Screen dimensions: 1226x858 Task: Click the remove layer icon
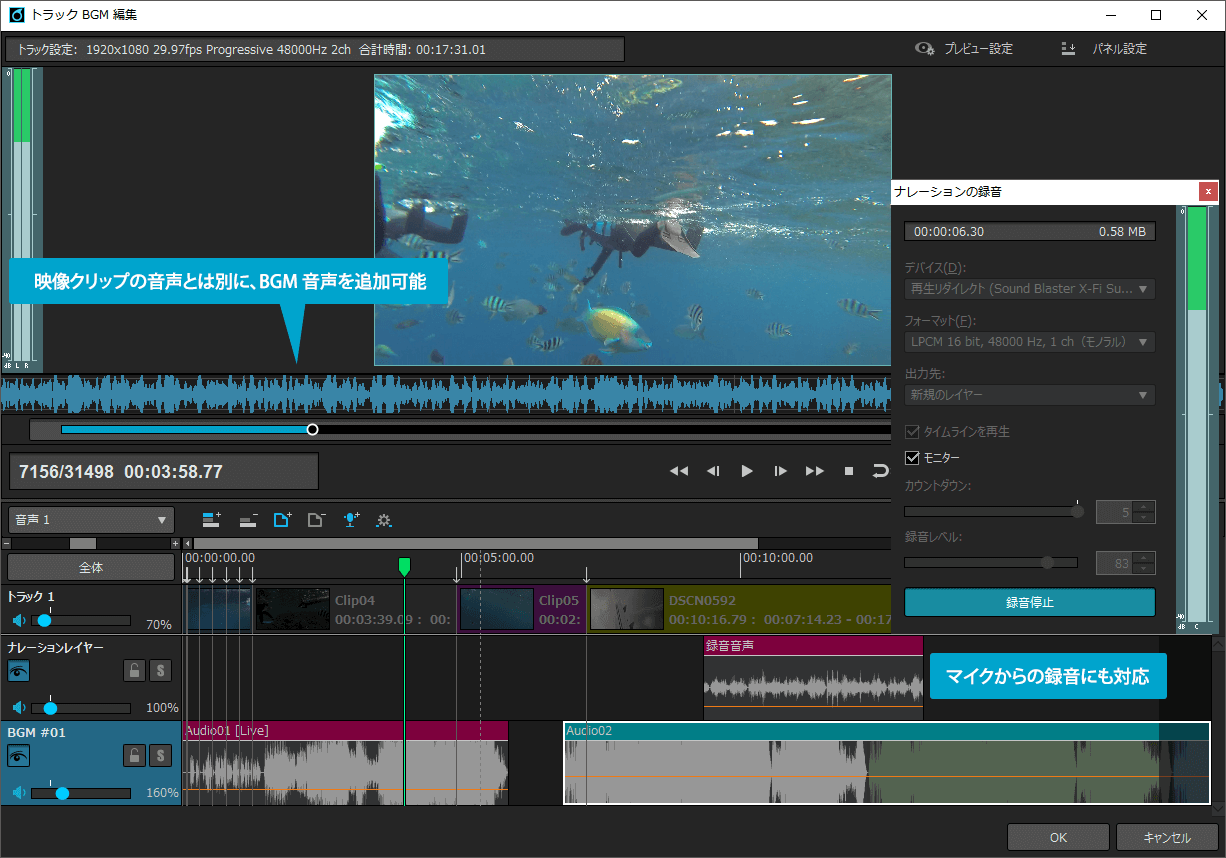[x=248, y=520]
